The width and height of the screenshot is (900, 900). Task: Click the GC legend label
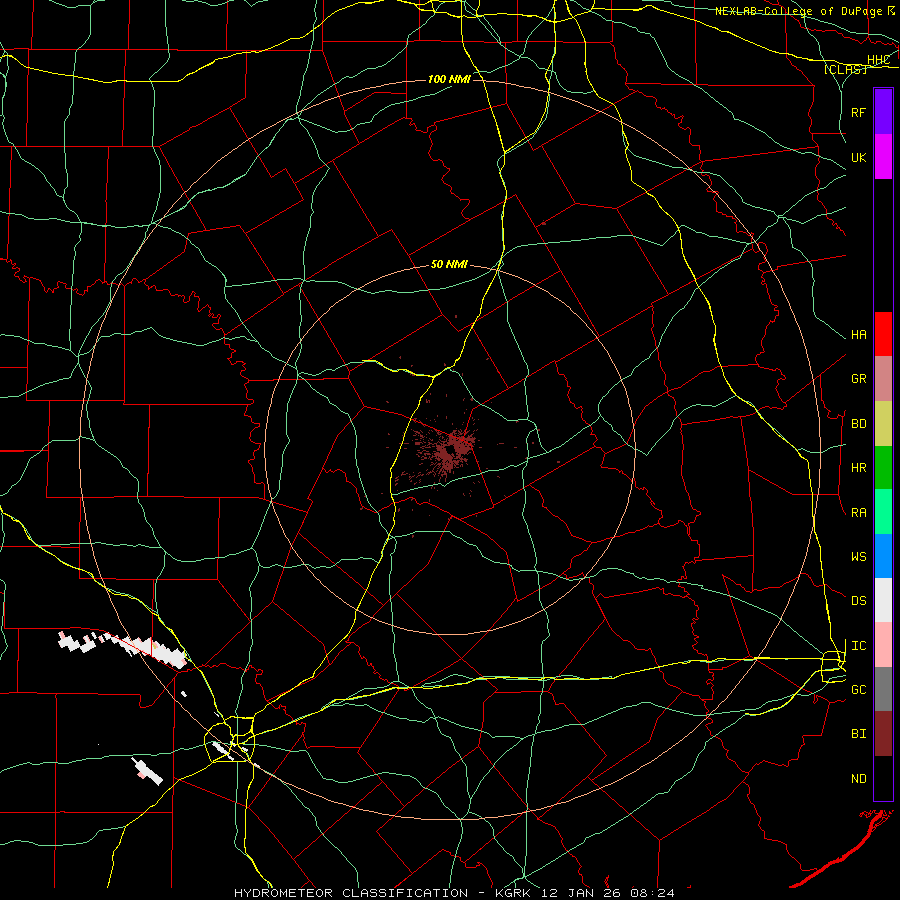(858, 689)
